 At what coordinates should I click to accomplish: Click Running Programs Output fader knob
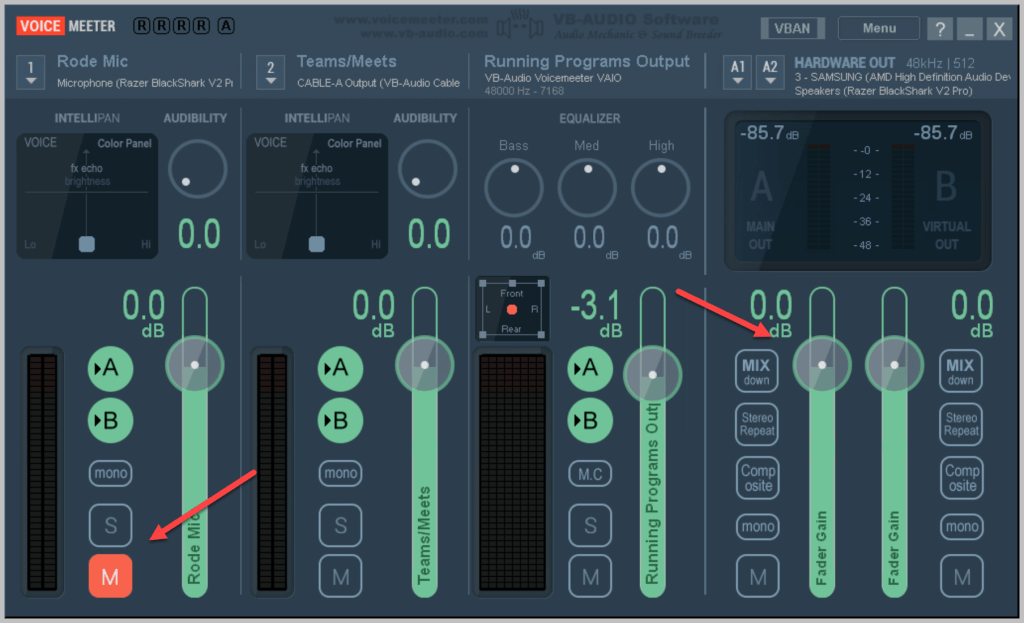[x=652, y=375]
